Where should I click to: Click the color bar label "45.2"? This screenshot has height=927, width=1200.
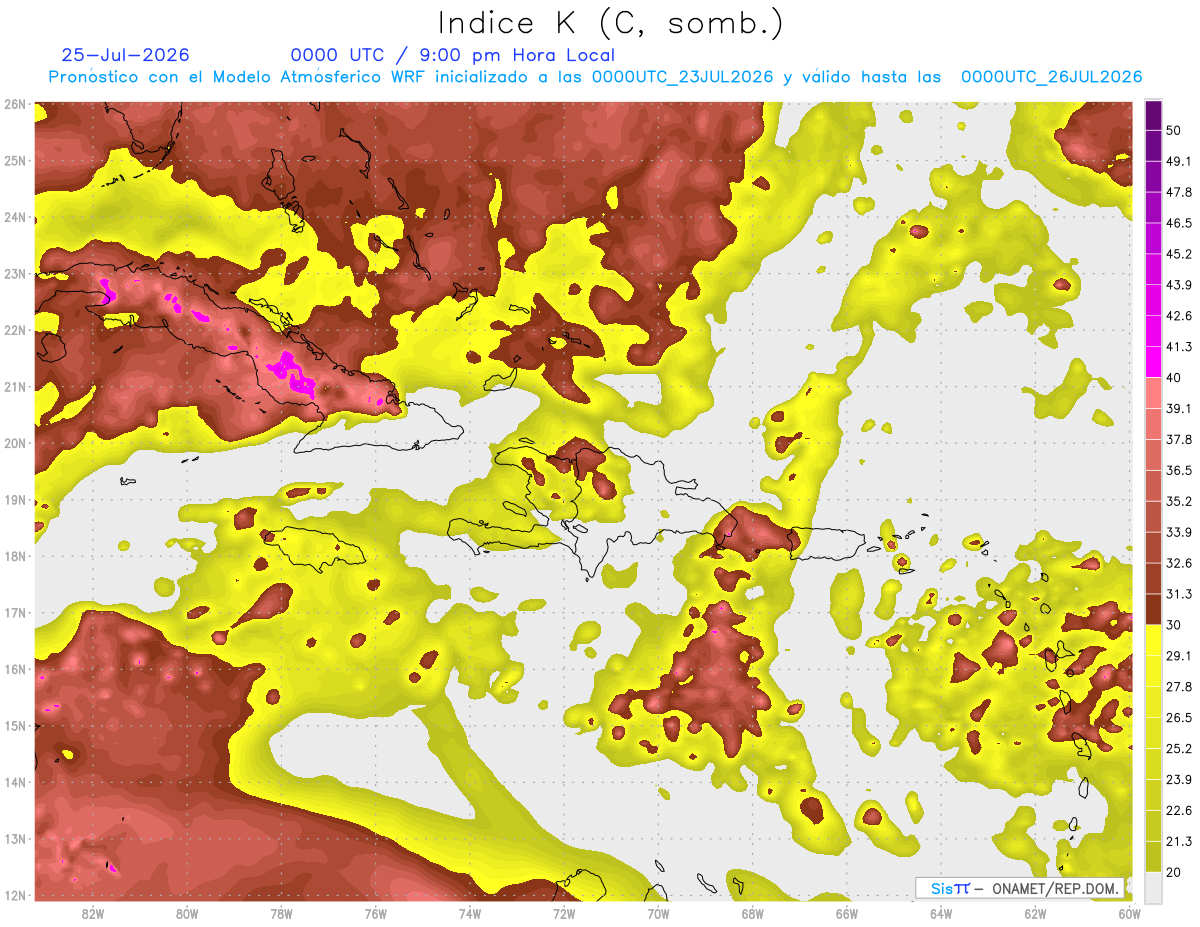1179,254
